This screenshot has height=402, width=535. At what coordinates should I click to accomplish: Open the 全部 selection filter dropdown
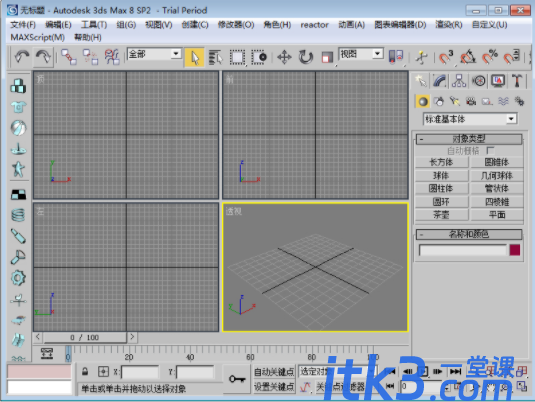point(154,54)
